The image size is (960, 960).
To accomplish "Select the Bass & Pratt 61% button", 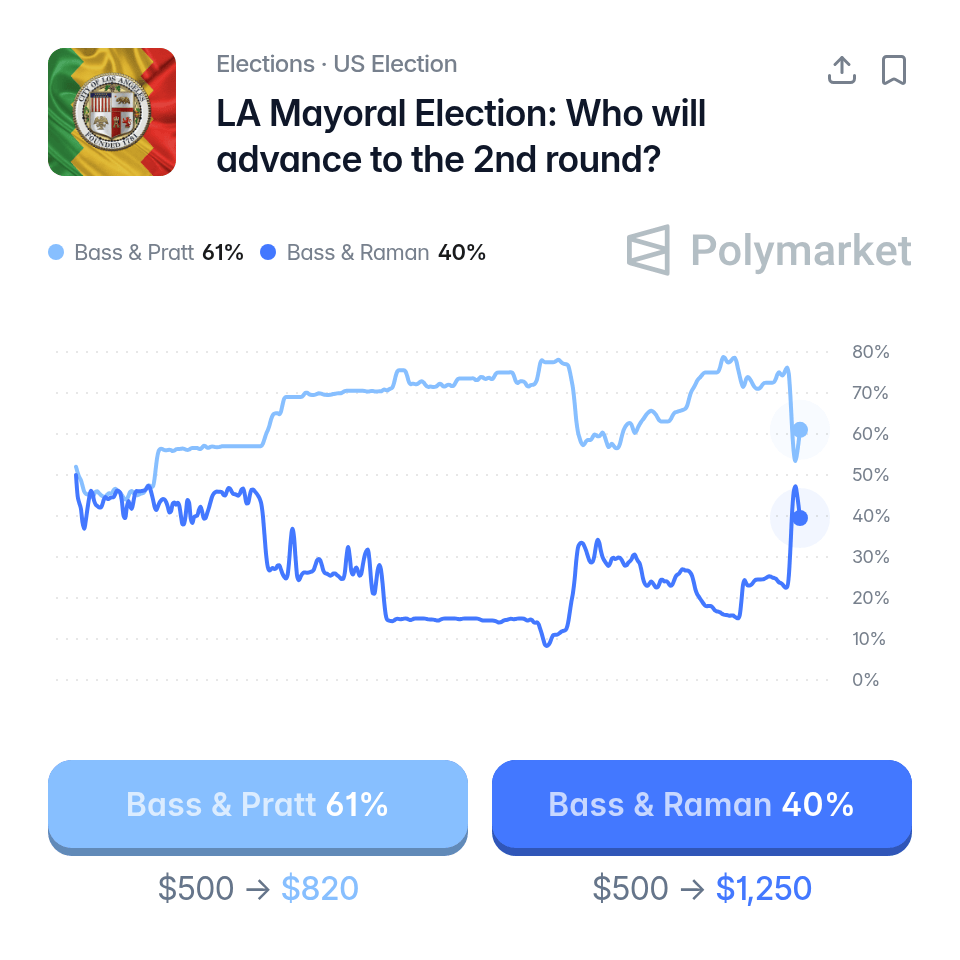I will pos(258,806).
